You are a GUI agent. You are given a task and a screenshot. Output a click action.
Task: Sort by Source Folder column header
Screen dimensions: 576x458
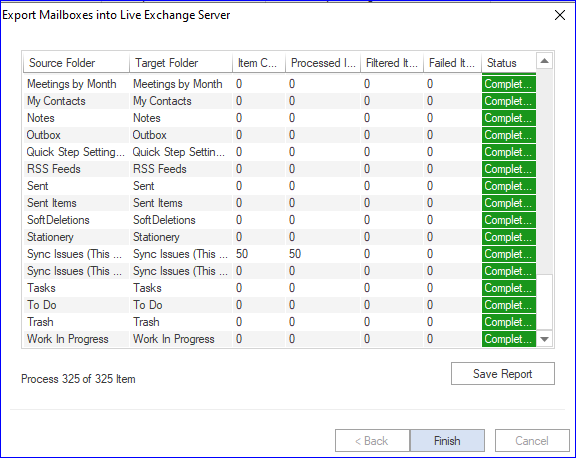click(x=76, y=63)
